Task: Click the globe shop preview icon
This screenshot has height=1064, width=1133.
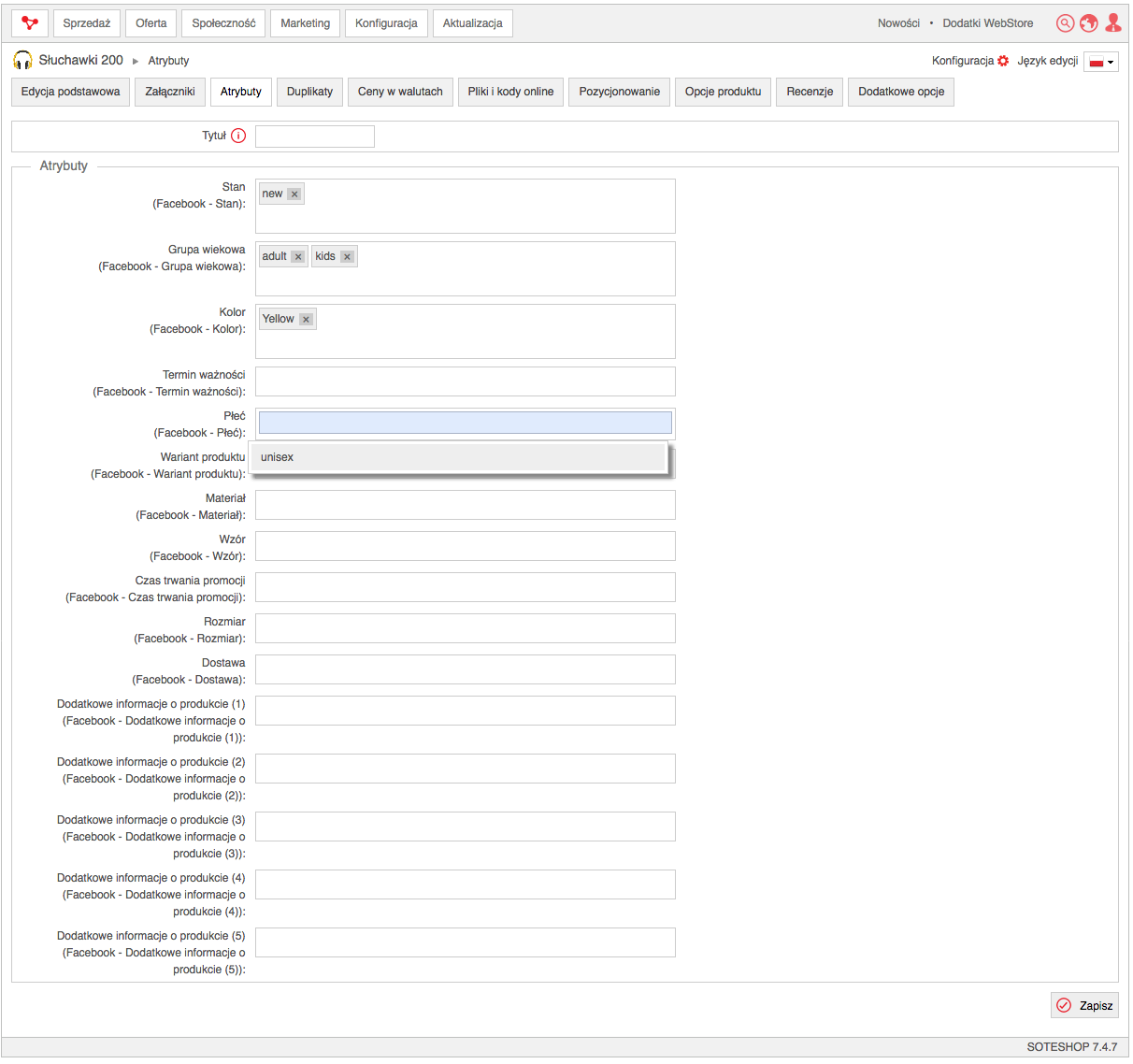Action: (x=1088, y=23)
